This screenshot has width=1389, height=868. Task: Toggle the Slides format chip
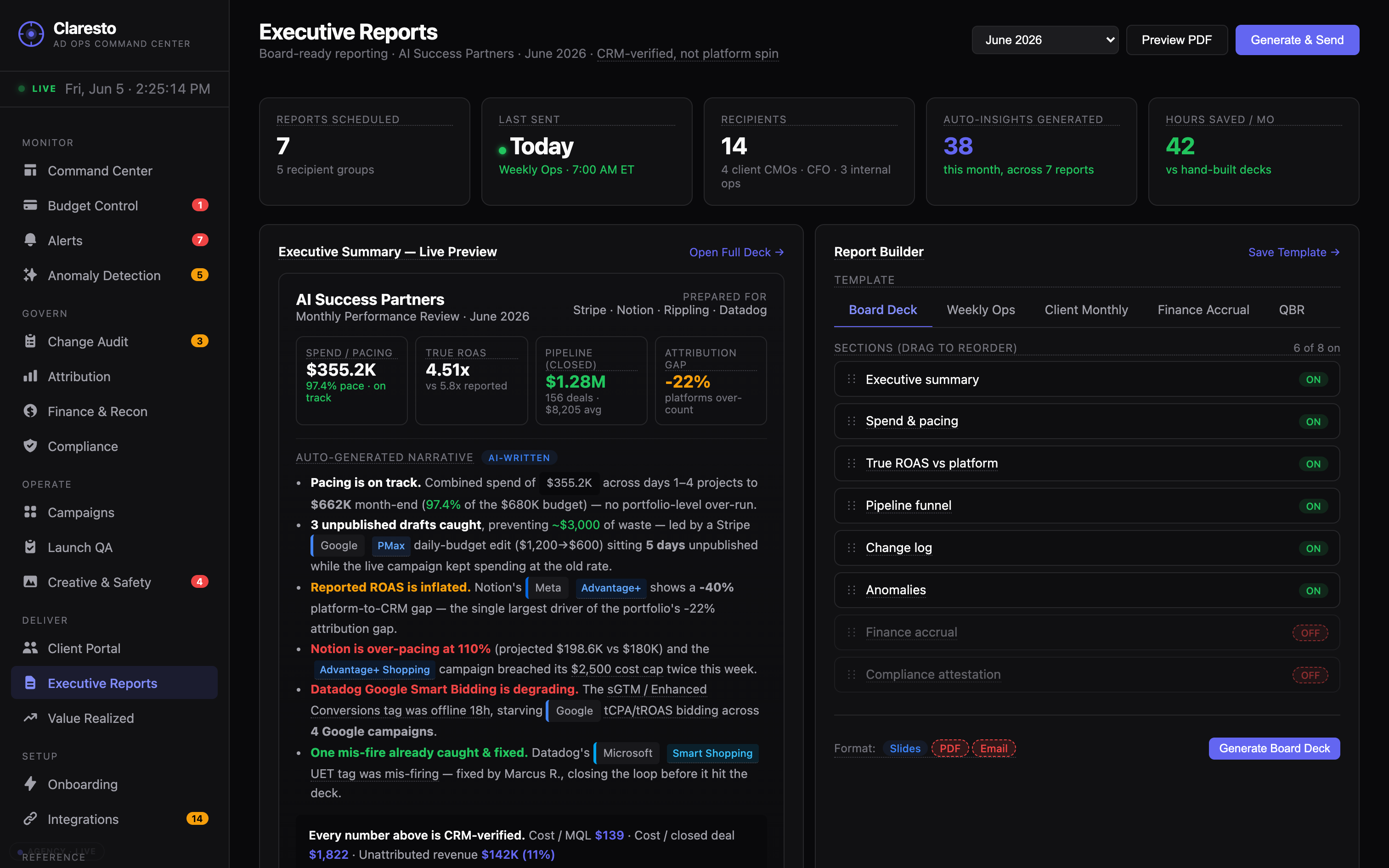[x=904, y=748]
